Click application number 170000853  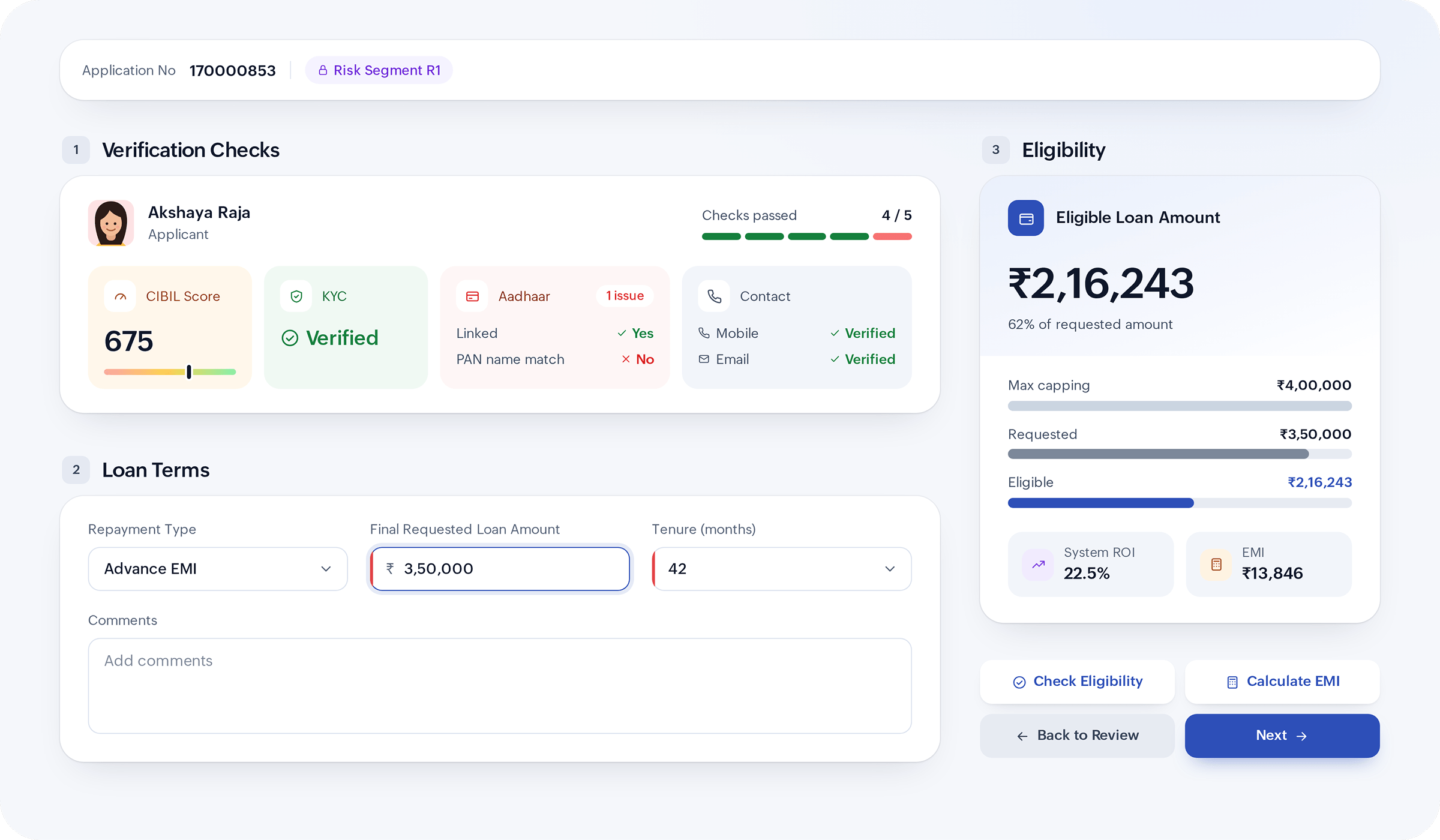(x=233, y=71)
